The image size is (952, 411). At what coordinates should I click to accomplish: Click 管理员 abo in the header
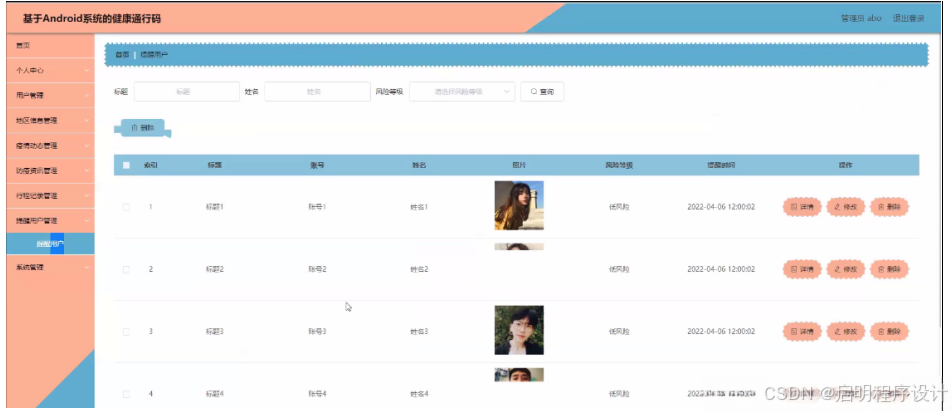coord(861,18)
